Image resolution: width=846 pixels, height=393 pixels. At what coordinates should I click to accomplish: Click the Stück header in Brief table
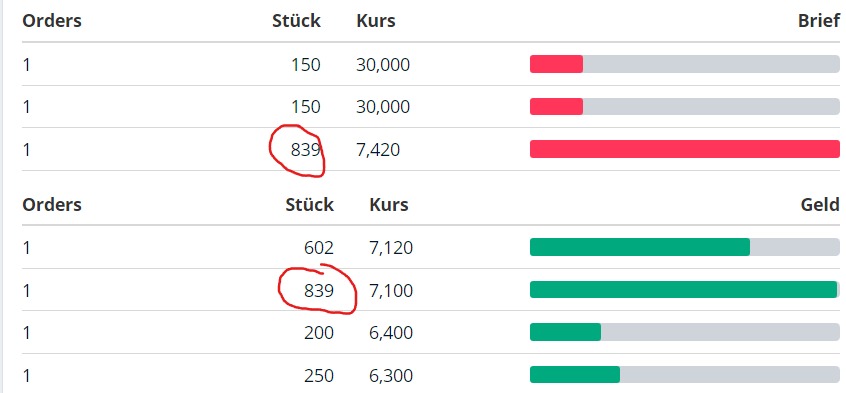pyautogui.click(x=296, y=21)
